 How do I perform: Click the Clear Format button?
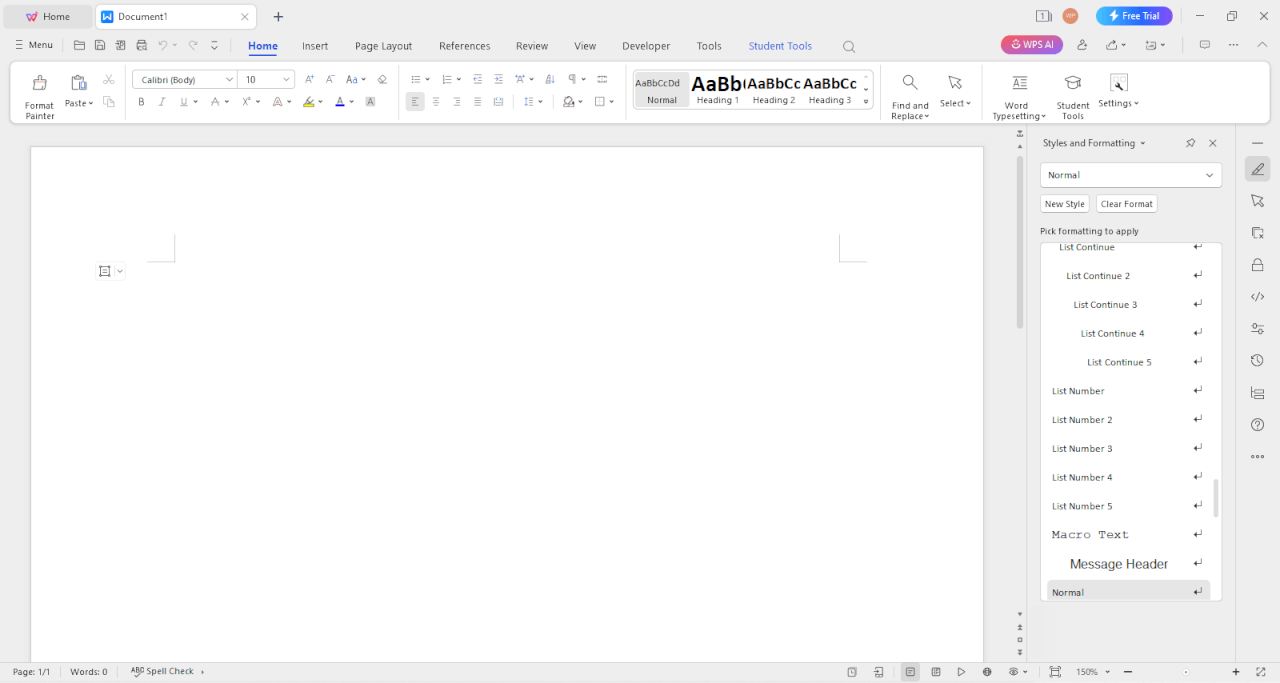tap(1126, 204)
